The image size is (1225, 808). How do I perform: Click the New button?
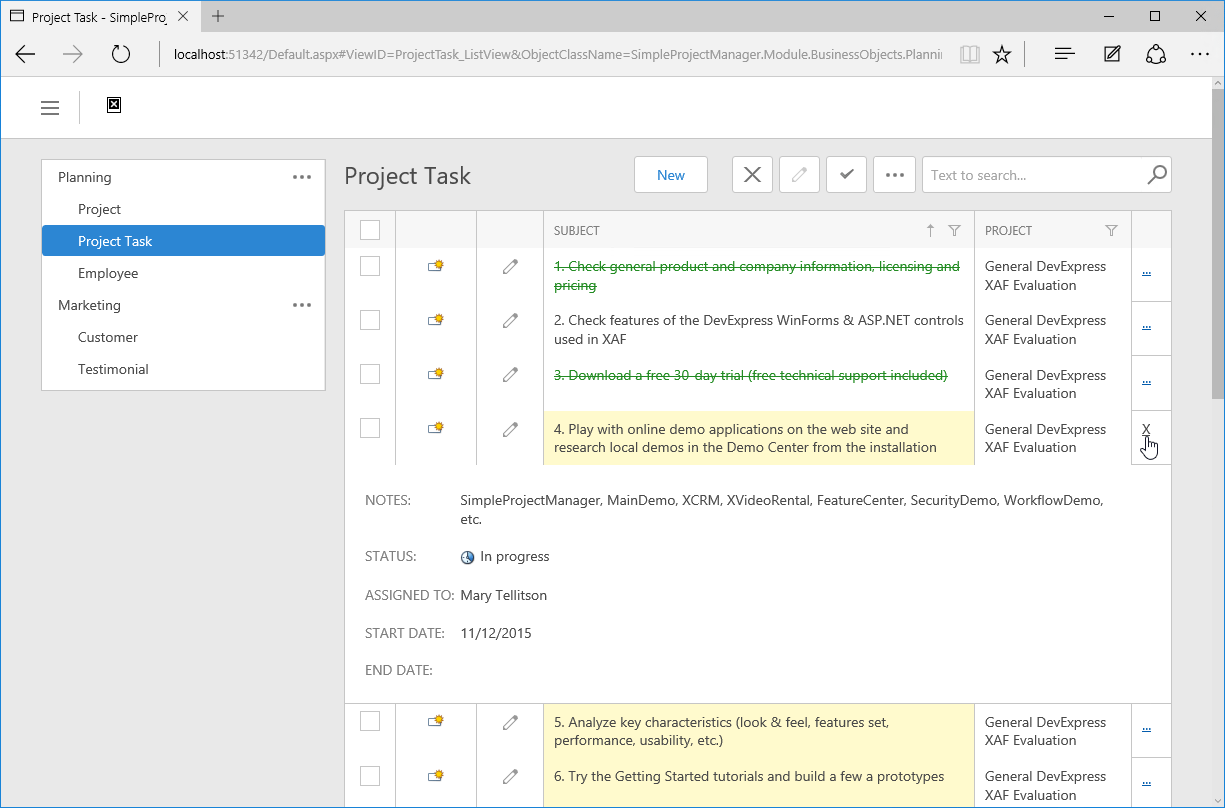pos(671,175)
